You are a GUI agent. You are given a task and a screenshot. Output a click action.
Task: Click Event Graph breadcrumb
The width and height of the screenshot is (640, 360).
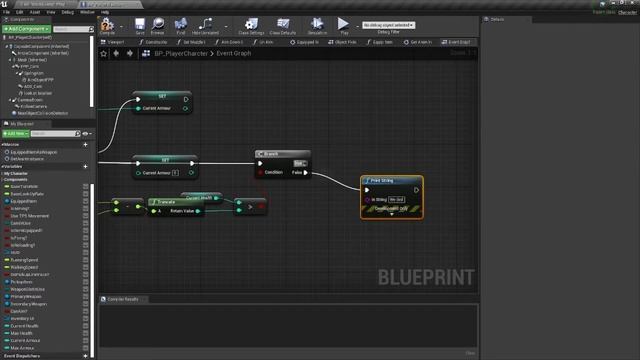[x=233, y=53]
